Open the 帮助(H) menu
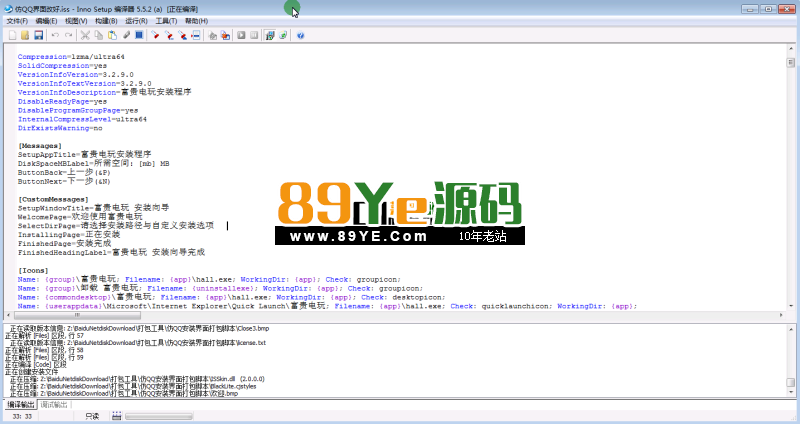Viewport: 800px width, 424px height. point(196,21)
